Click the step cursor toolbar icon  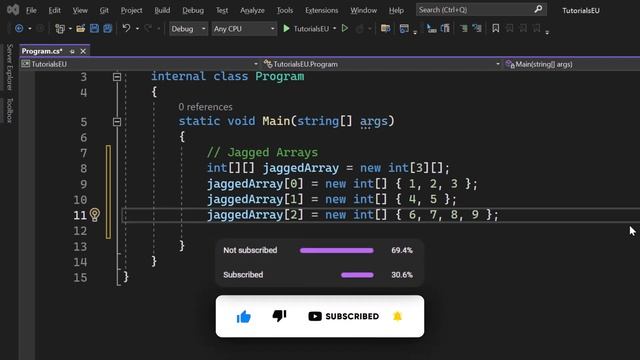[x=431, y=29]
